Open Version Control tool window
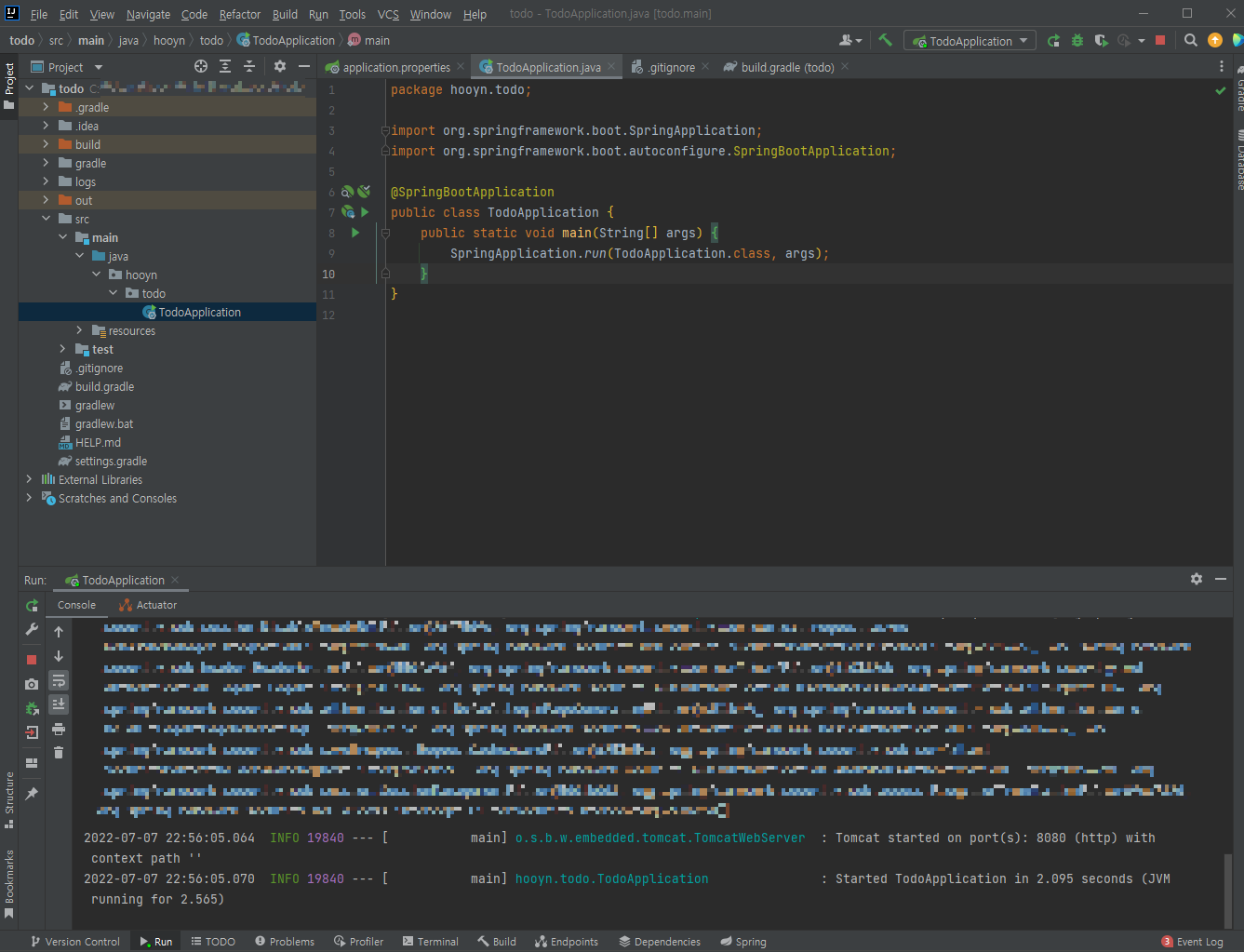 [x=75, y=942]
